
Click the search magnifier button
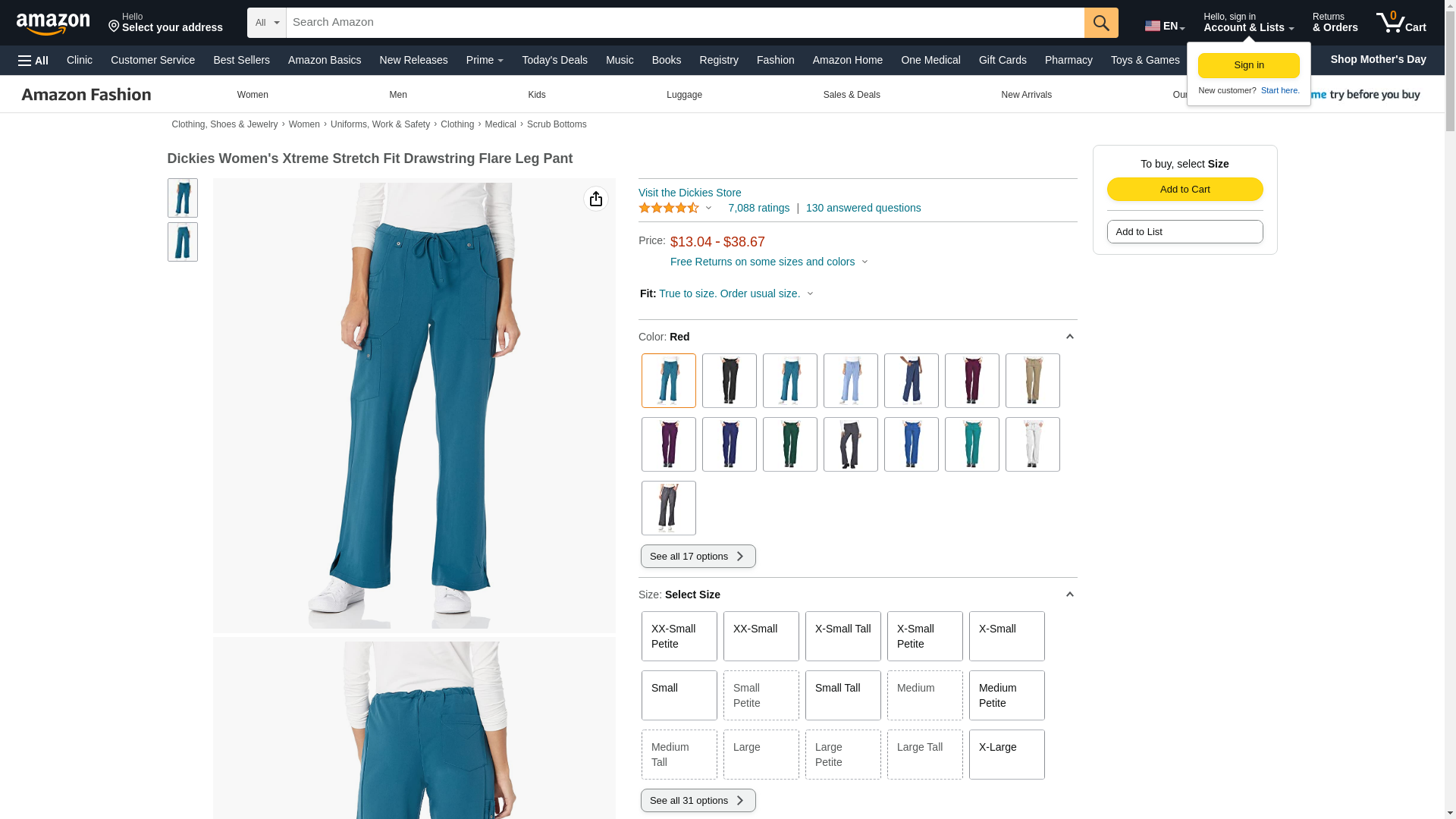(x=1101, y=23)
